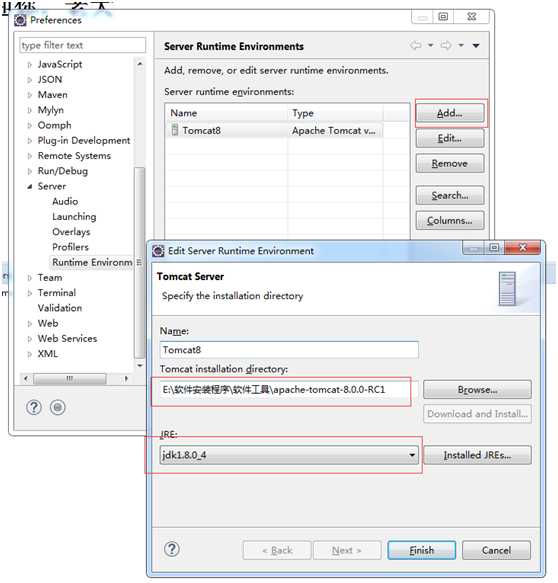558x583 pixels.
Task: Click the back navigation arrow in Preferences header
Action: coord(416,45)
